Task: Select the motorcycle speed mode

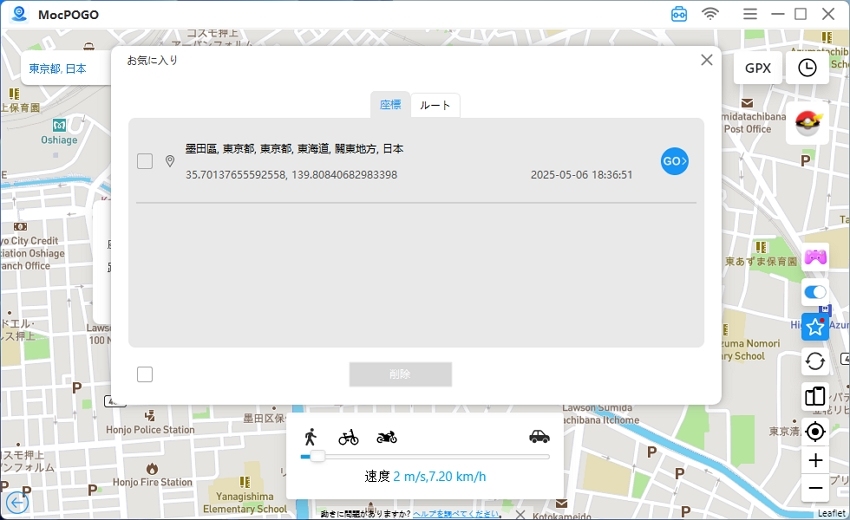Action: click(387, 437)
